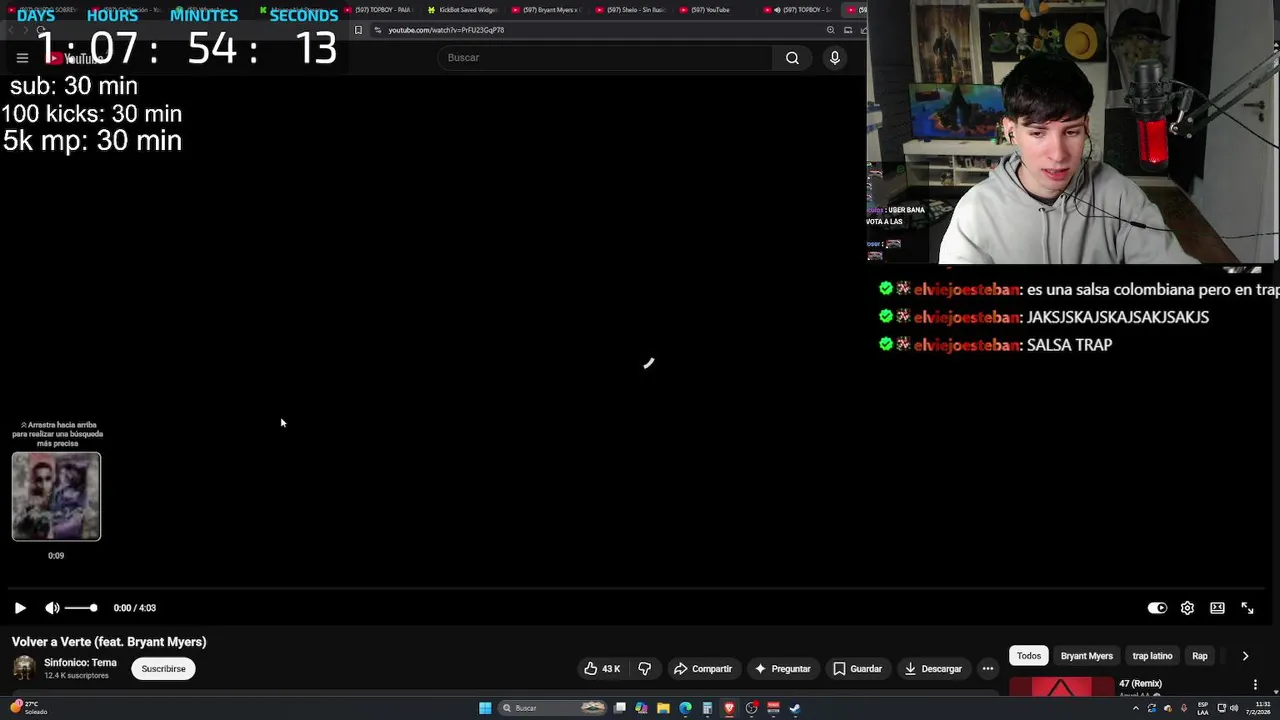
Task: Play the video
Action: click(20, 608)
